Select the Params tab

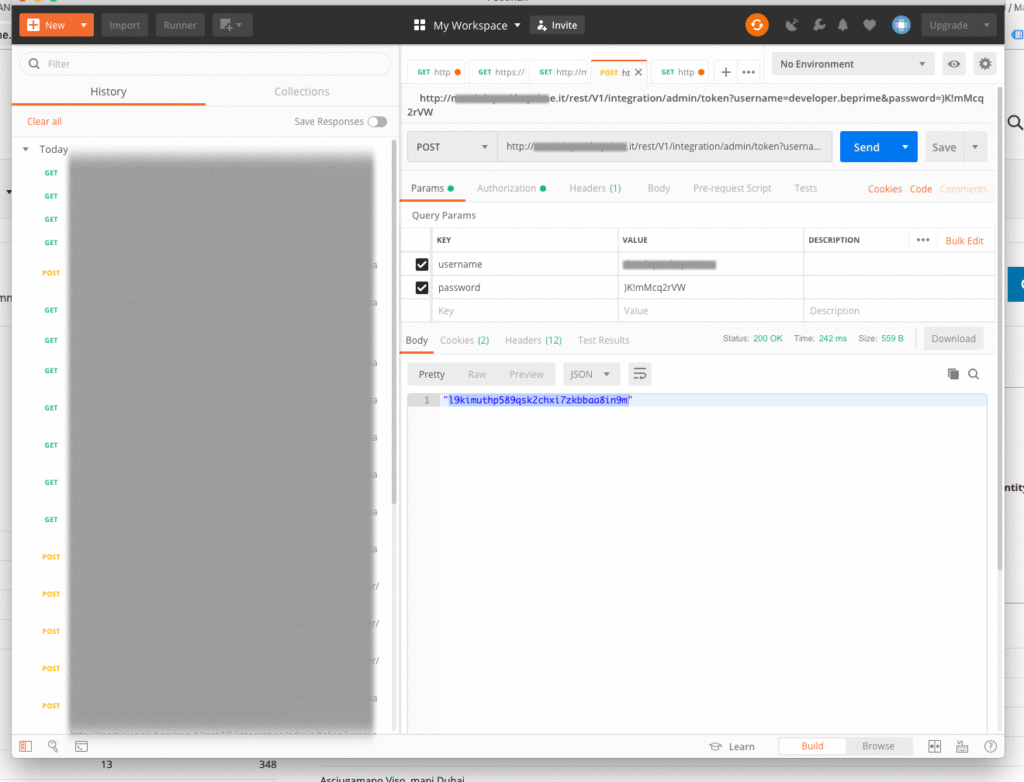(x=432, y=188)
